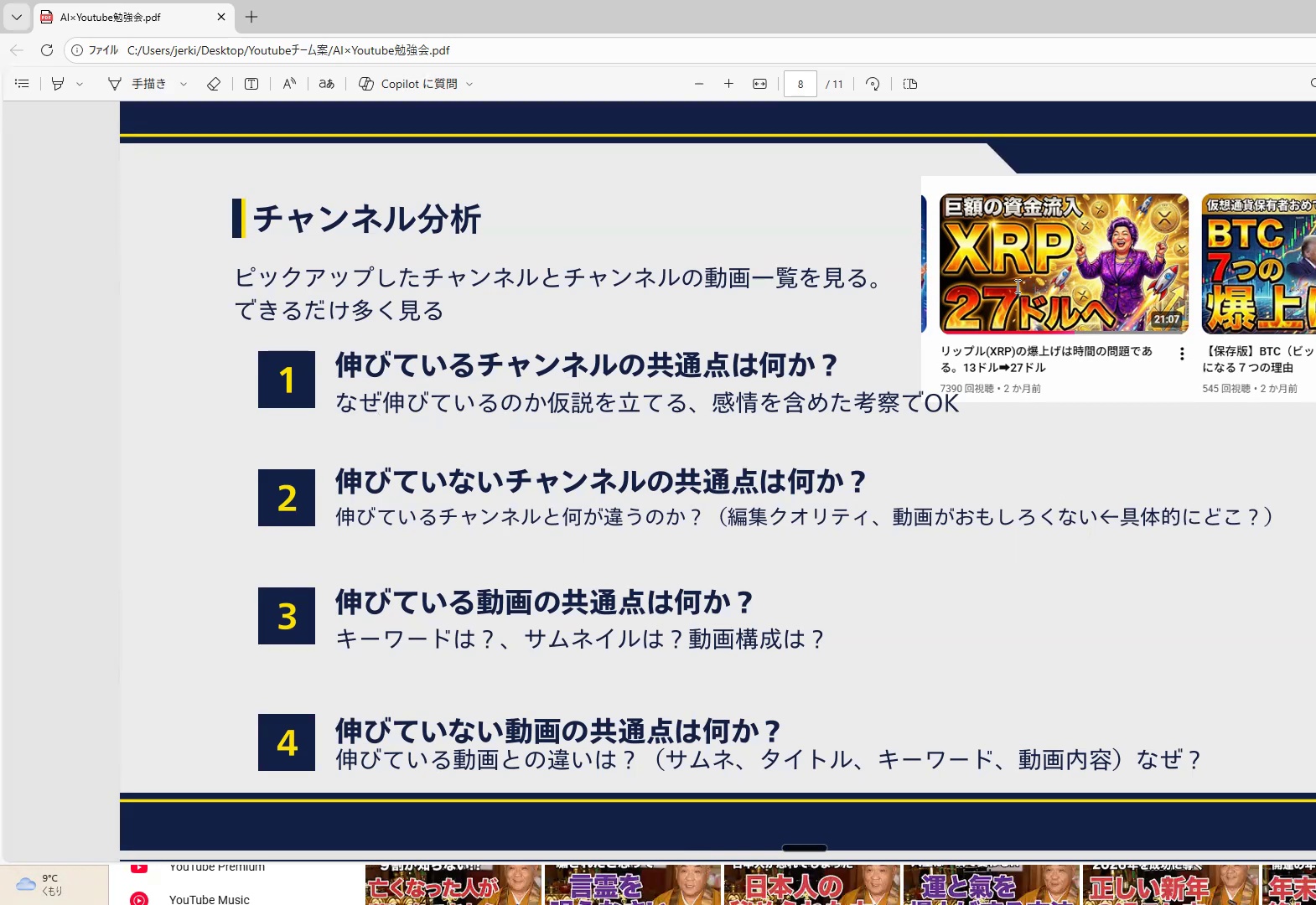This screenshot has height=905, width=1316.
Task: Select the 手描き draw tool
Action: (x=137, y=84)
